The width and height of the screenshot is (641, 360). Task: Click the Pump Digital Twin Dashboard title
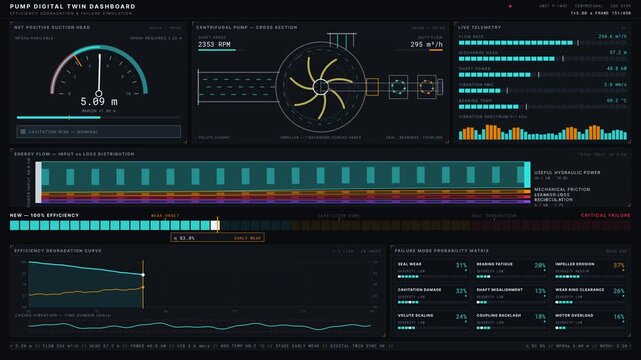coord(72,7)
